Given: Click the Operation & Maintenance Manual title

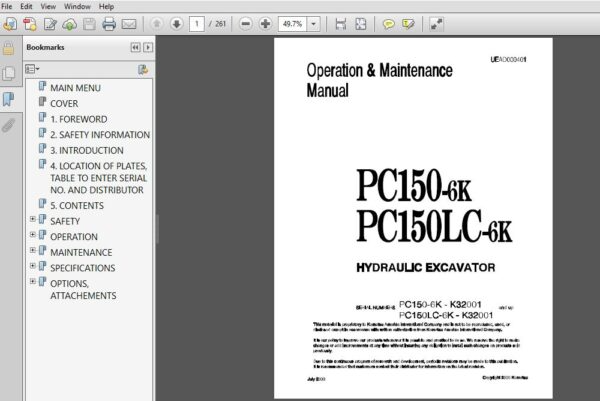Looking at the screenshot, I should [x=379, y=80].
